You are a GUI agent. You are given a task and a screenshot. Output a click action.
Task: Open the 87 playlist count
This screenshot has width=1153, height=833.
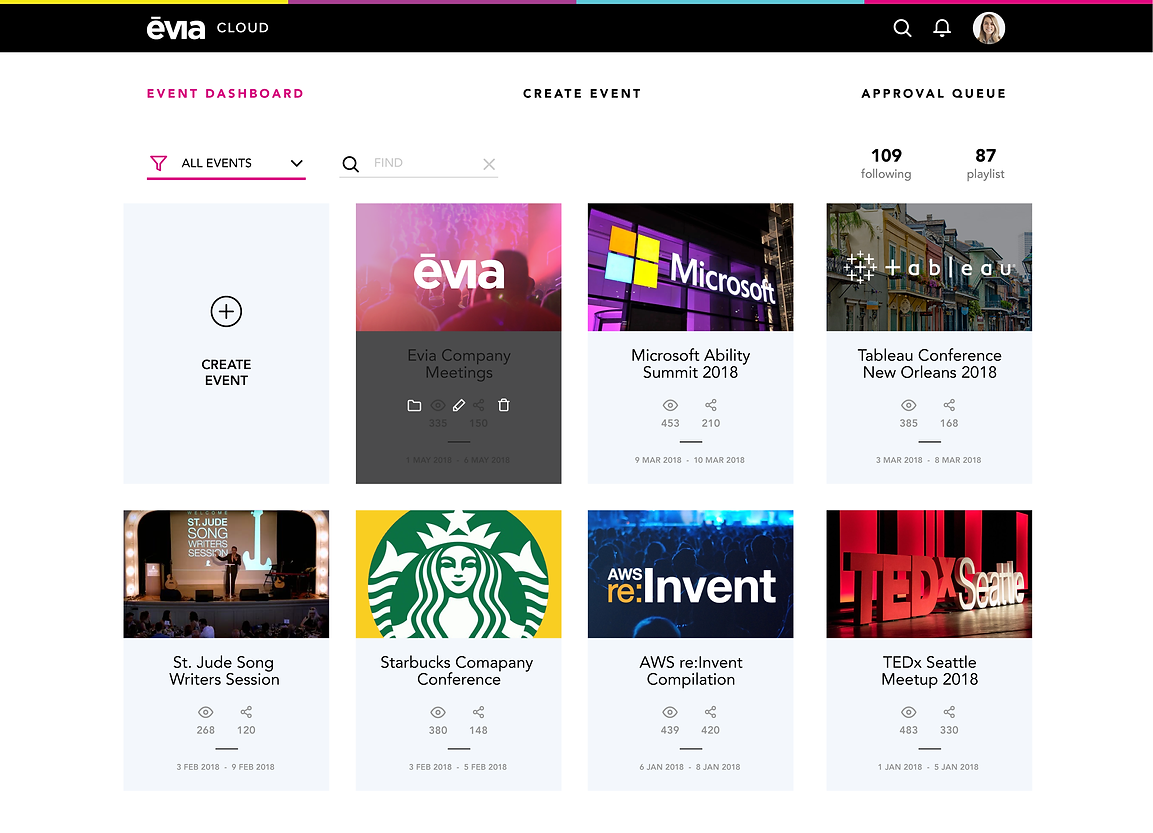(985, 163)
